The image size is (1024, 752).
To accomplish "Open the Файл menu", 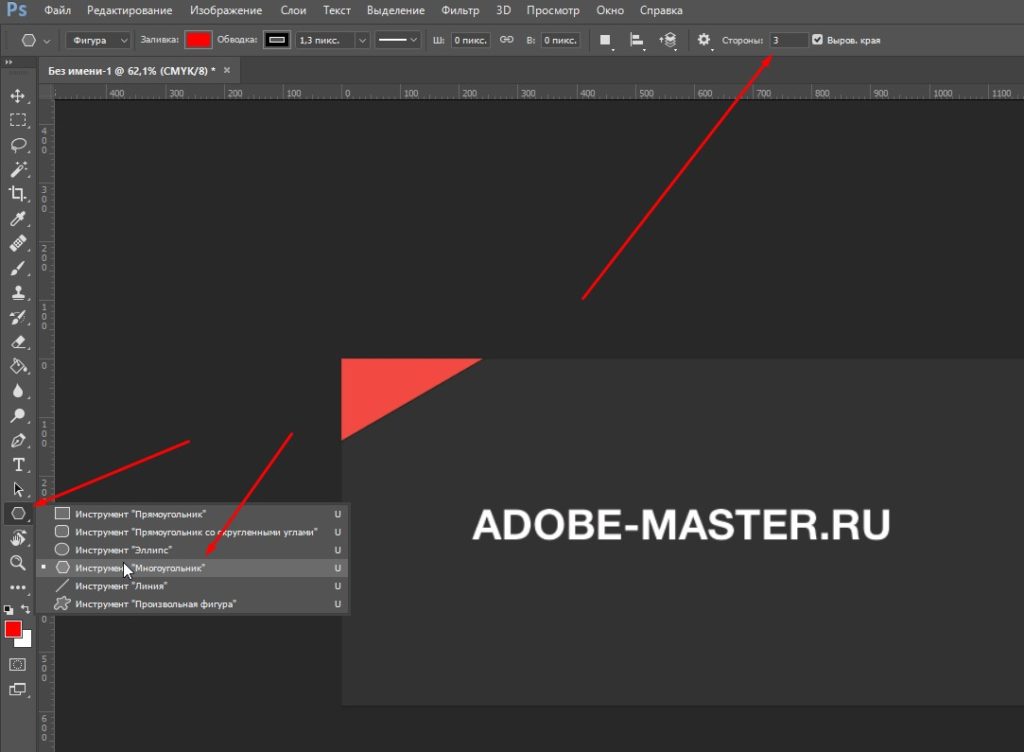I will pyautogui.click(x=57, y=10).
